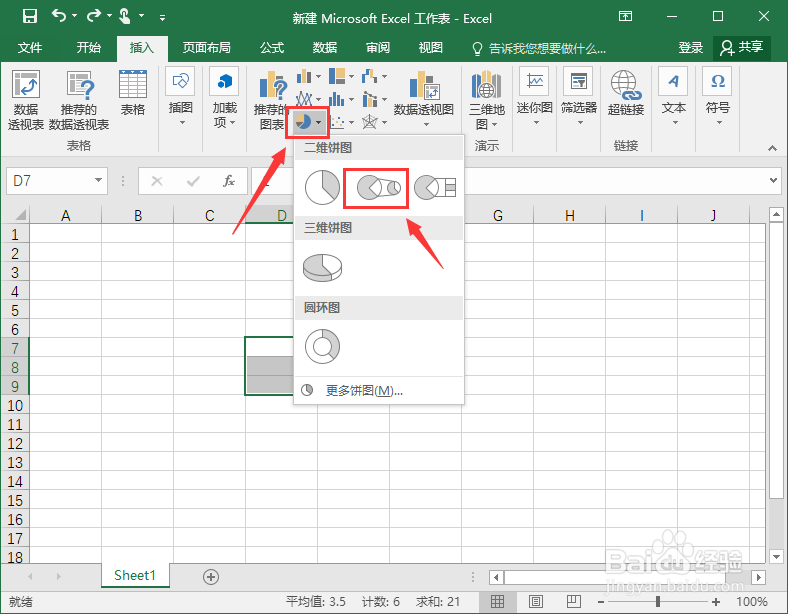This screenshot has width=788, height=614.
Task: Switch to the Review (审阅) tab
Action: [x=377, y=48]
